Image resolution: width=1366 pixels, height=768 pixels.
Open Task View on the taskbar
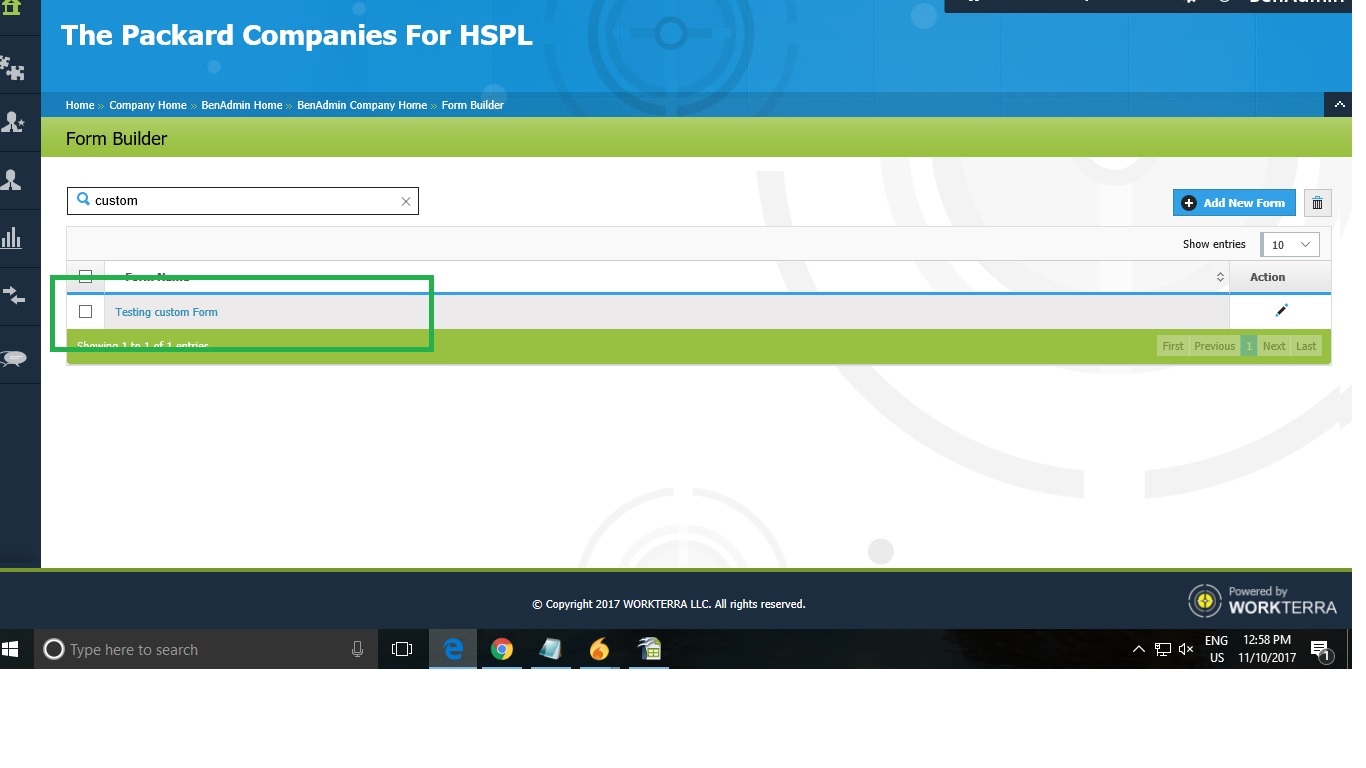coord(402,649)
